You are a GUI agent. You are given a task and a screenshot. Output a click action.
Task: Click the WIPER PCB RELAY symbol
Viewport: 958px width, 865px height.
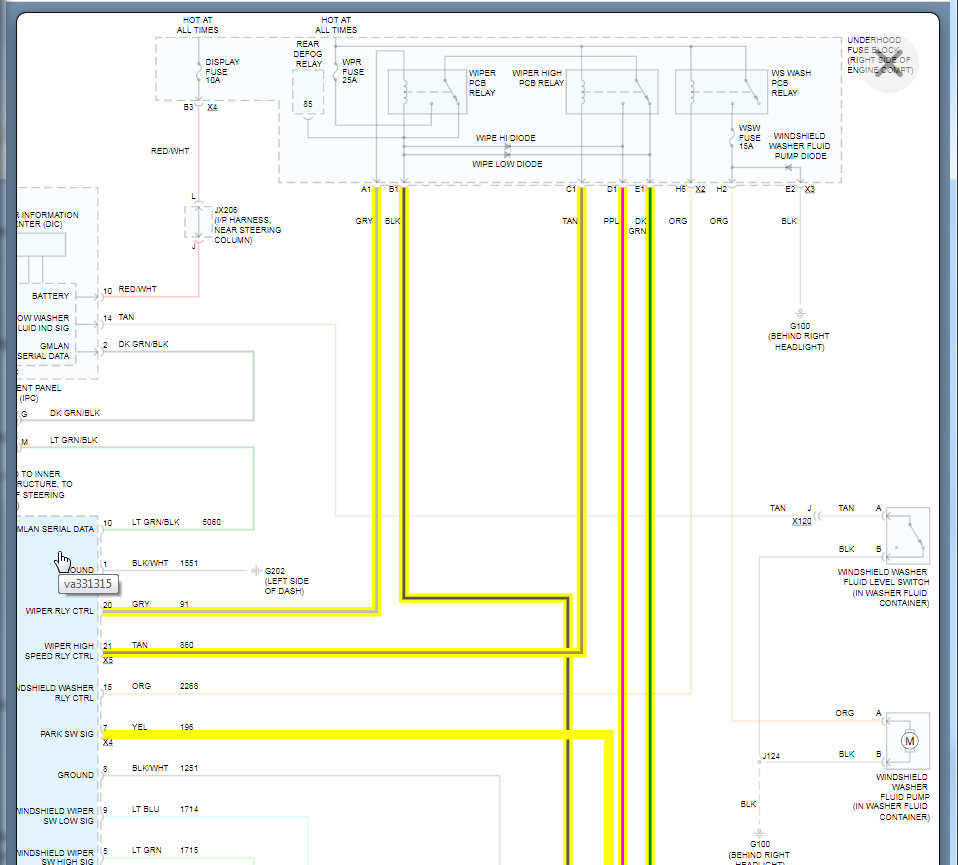(x=427, y=92)
